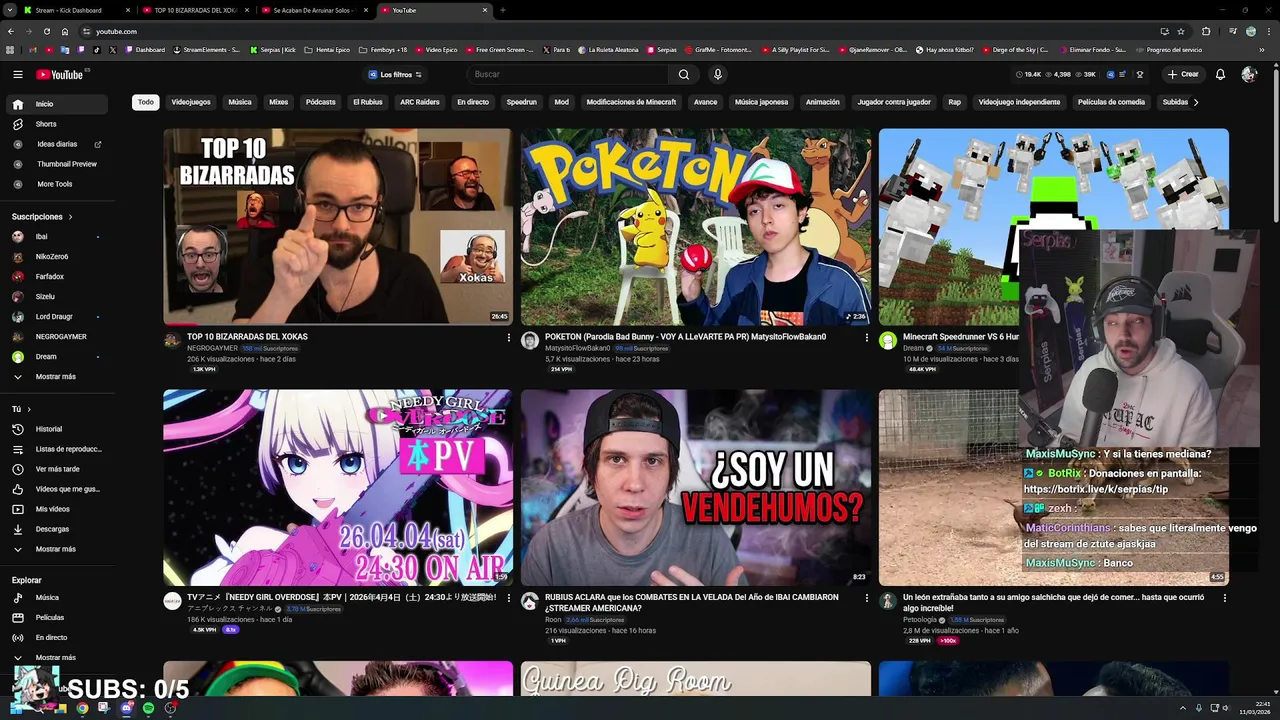Image resolution: width=1280 pixels, height=720 pixels.
Task: Open the ¿SOY UN VENDEHUMOS? thumbnail
Action: pos(696,487)
